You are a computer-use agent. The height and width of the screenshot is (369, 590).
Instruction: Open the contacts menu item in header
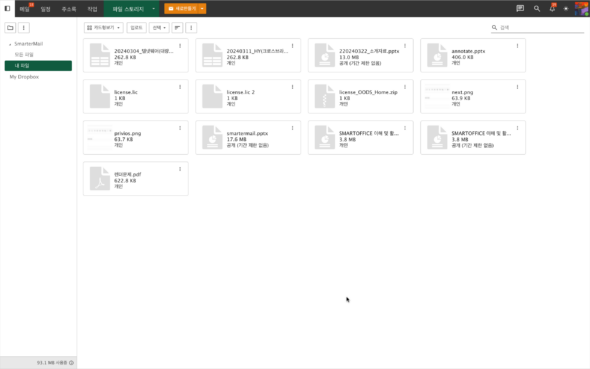click(68, 9)
